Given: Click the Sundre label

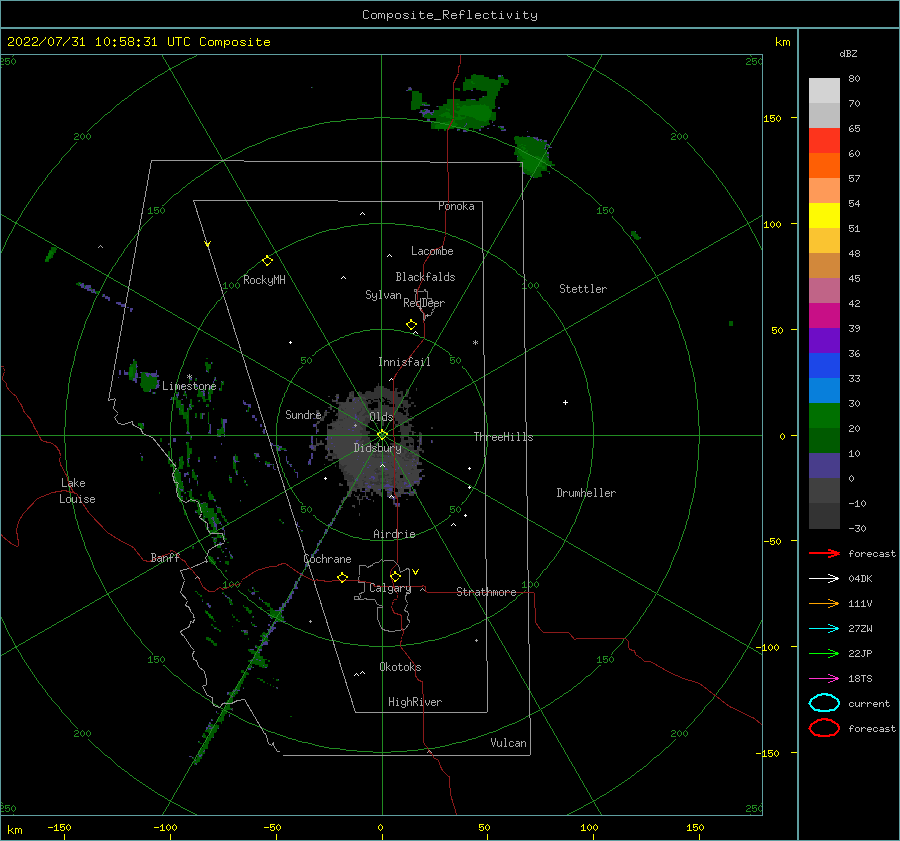Looking at the screenshot, I should 303,414.
